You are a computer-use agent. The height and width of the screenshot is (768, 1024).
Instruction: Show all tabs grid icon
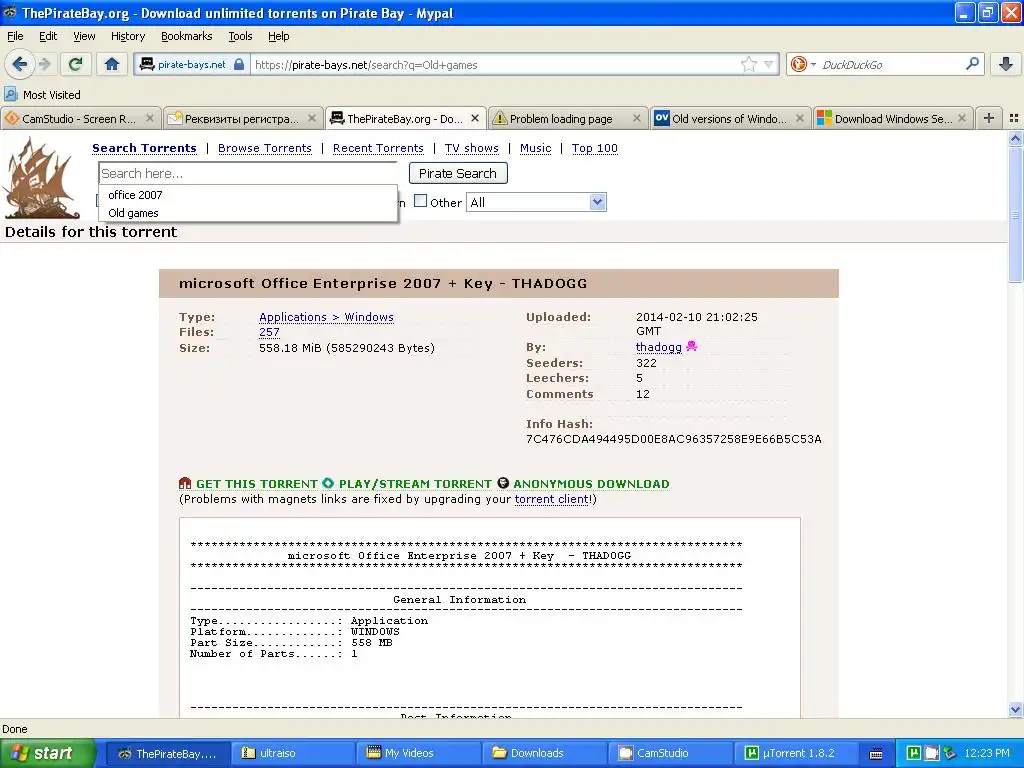(x=1014, y=118)
